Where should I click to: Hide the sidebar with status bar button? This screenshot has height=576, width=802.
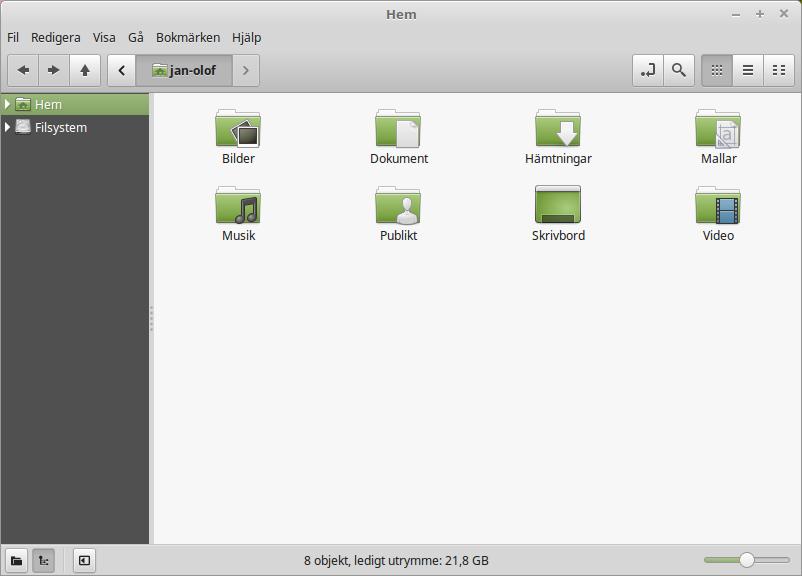(84, 561)
